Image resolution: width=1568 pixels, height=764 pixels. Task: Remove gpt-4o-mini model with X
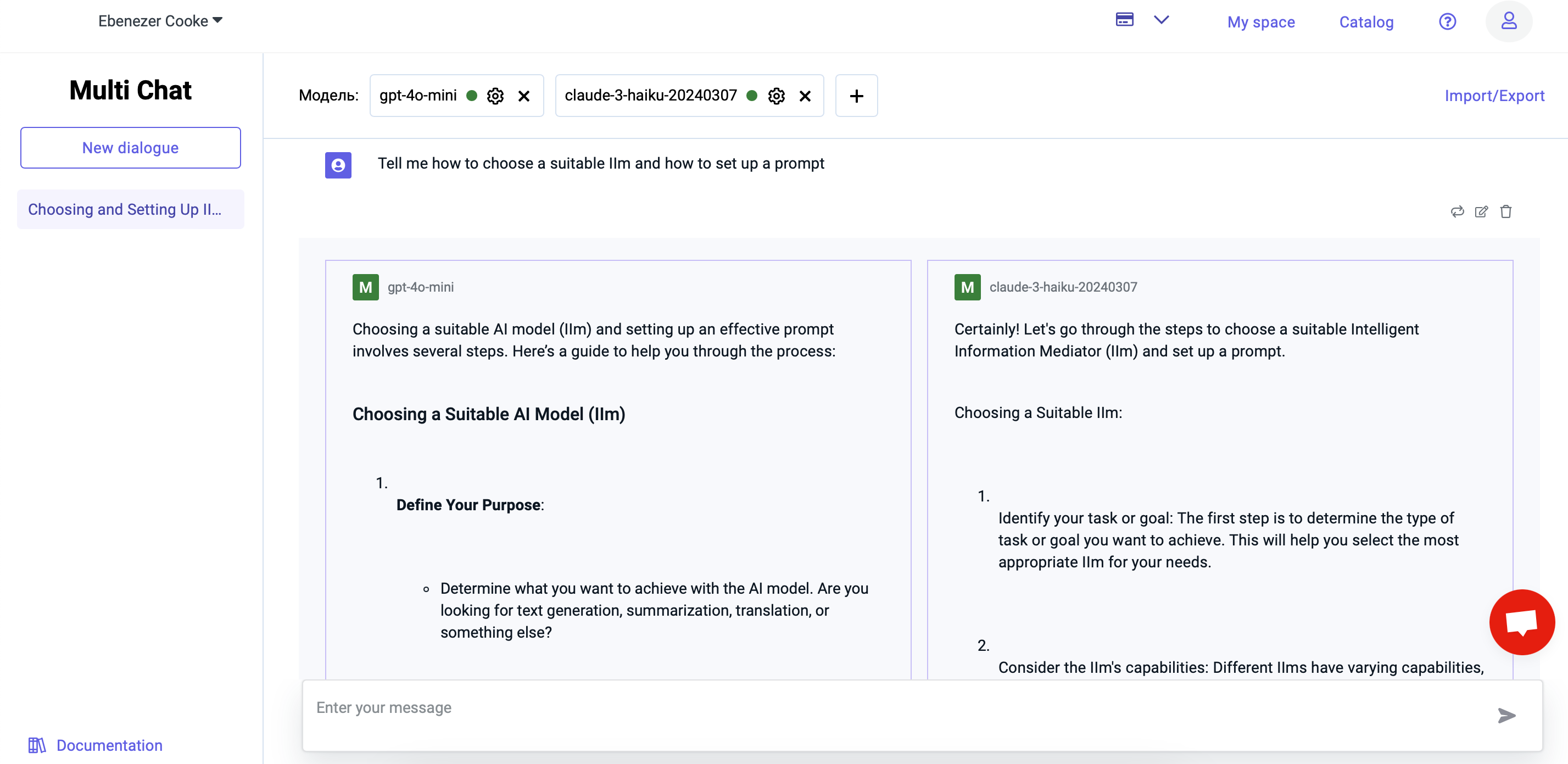pos(524,96)
